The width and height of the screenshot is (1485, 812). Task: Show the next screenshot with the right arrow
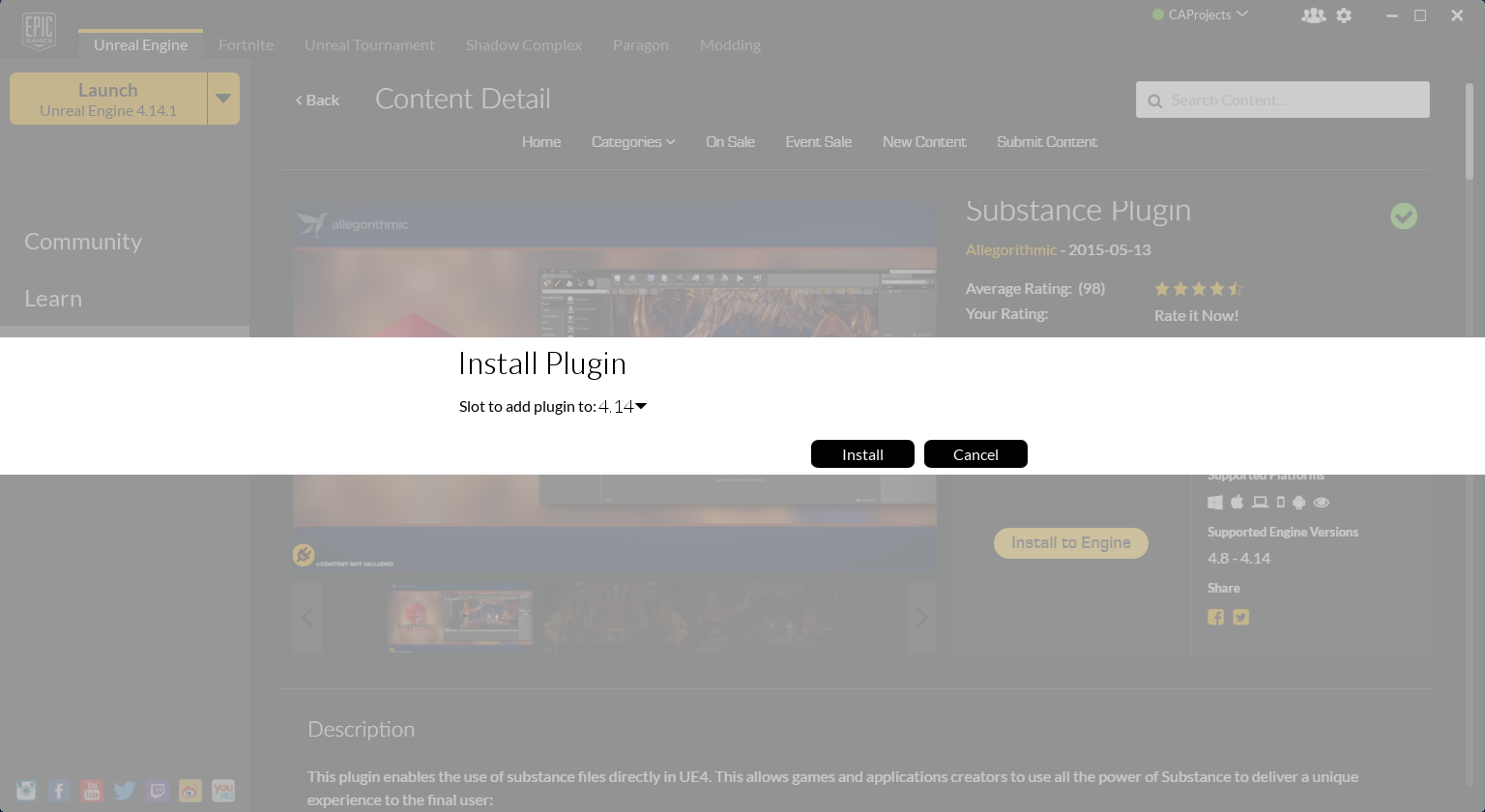coord(921,618)
